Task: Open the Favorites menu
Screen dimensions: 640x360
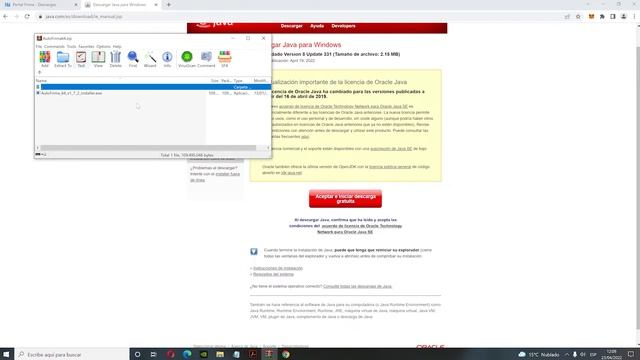Action: point(86,47)
